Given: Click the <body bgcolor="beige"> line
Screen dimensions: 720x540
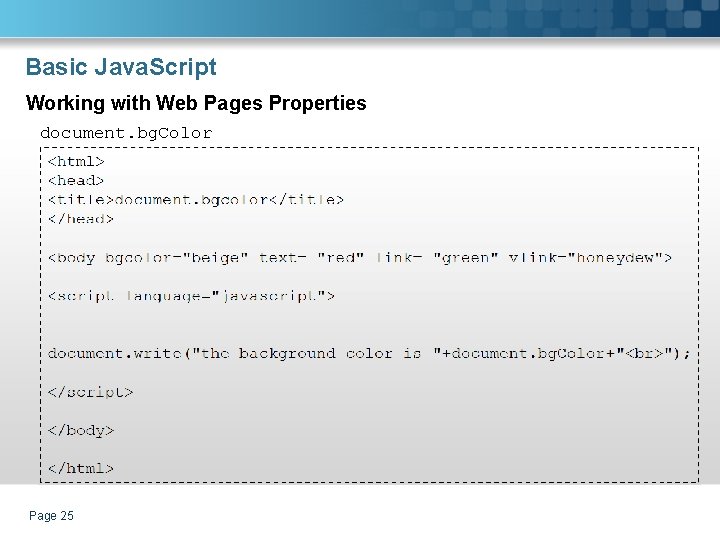Looking at the screenshot, I should click(360, 258).
